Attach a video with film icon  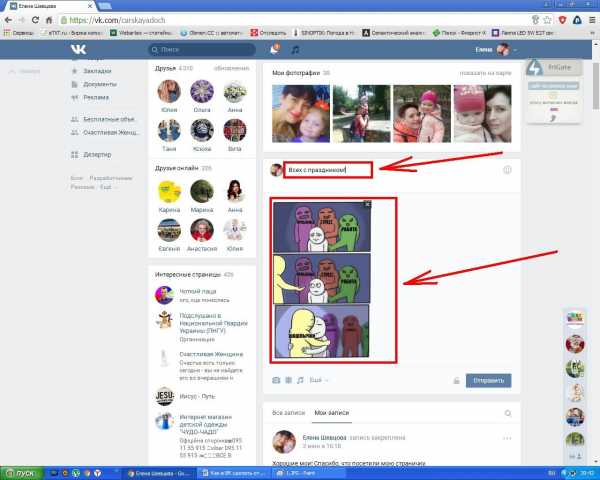289,380
